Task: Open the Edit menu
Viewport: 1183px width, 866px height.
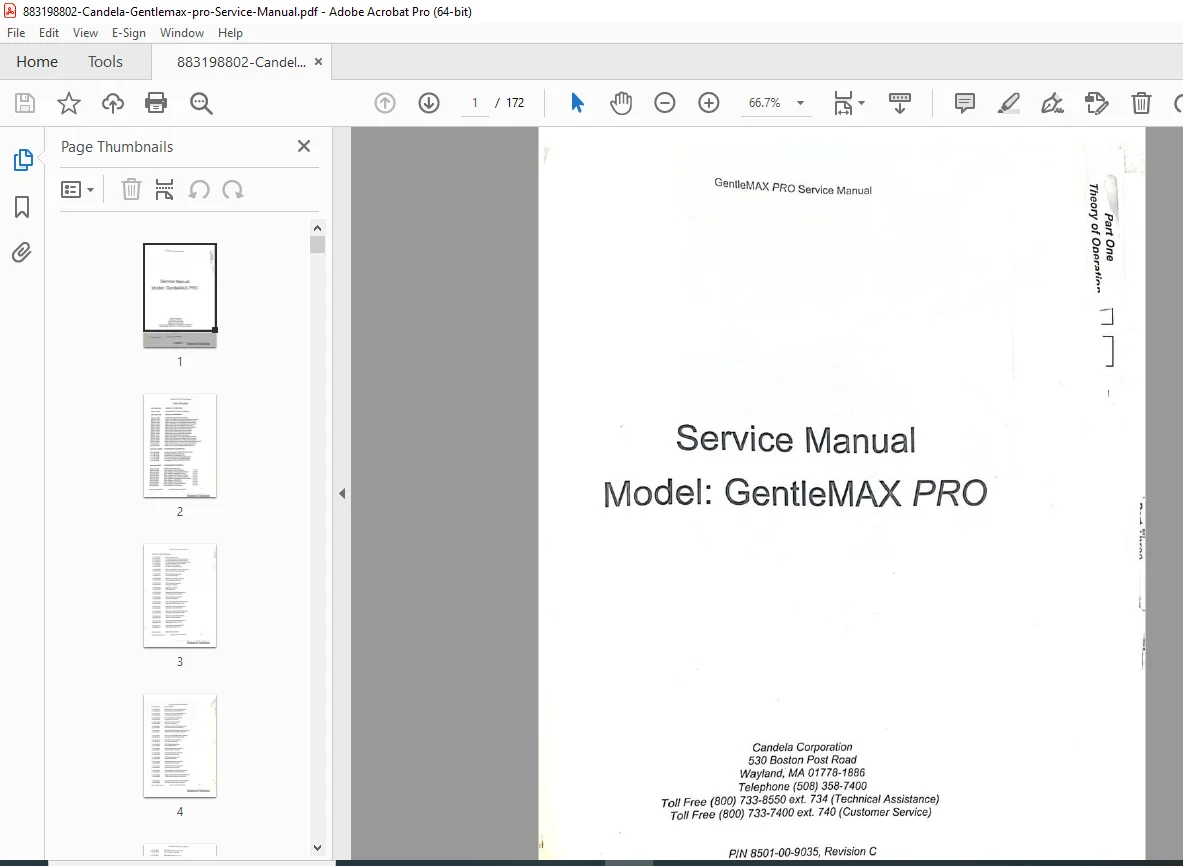Action: point(49,32)
